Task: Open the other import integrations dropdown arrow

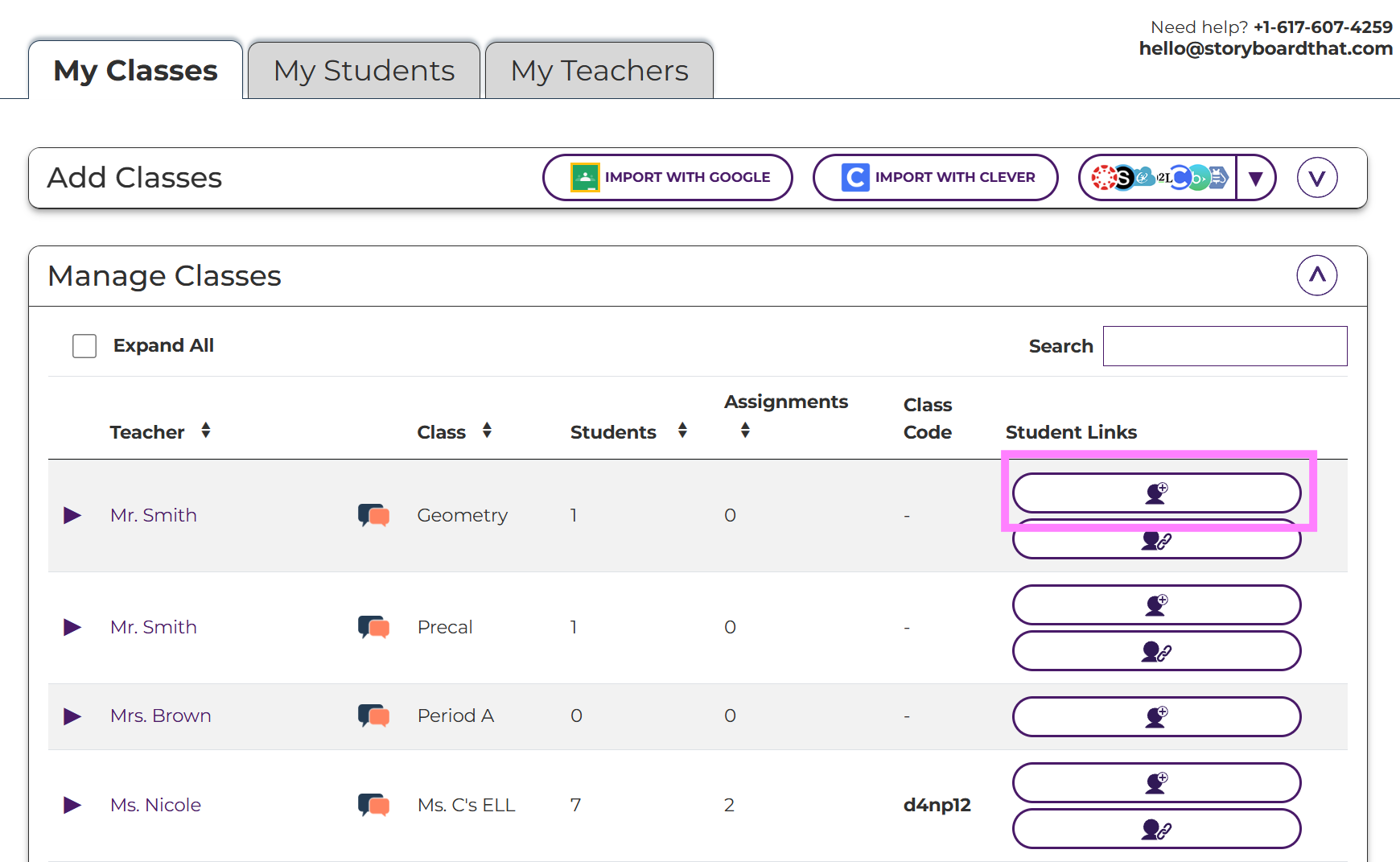Action: click(x=1255, y=178)
